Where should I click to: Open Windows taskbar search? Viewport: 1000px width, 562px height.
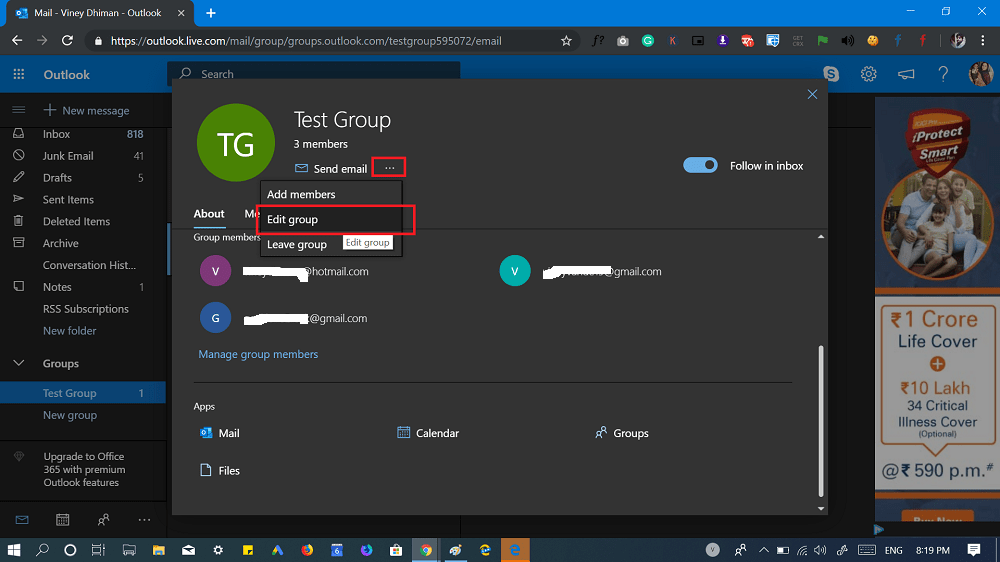pyautogui.click(x=42, y=550)
